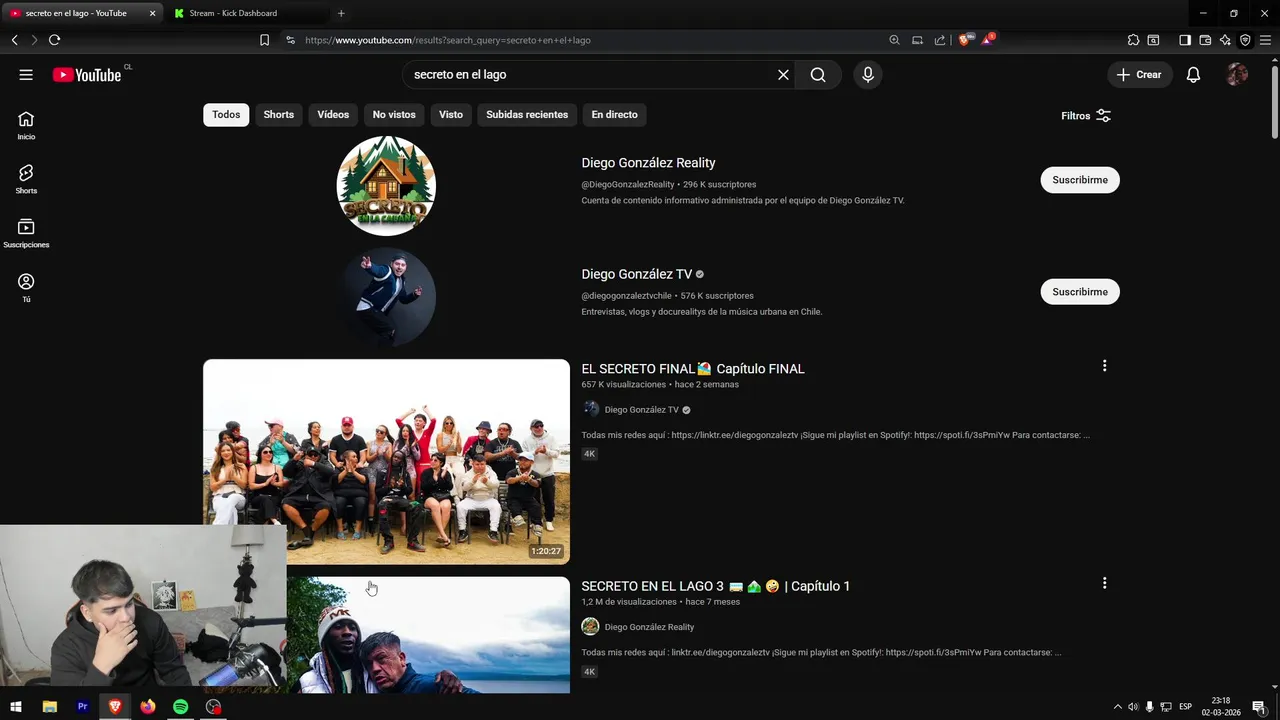Screen dimensions: 1280x720
Task: Select the Shorts filter chip
Action: (x=279, y=114)
